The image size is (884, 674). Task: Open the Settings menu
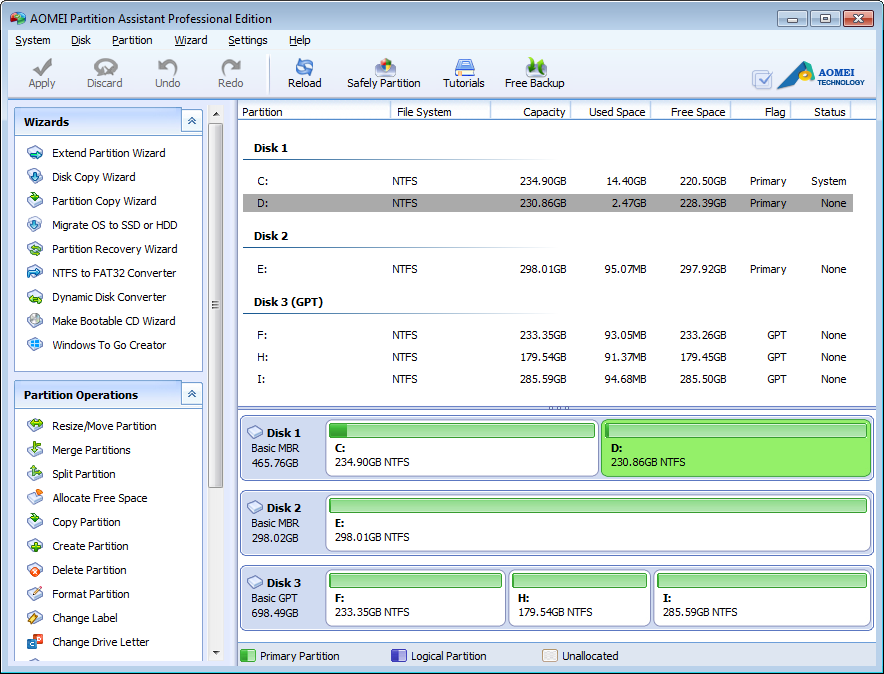(247, 40)
